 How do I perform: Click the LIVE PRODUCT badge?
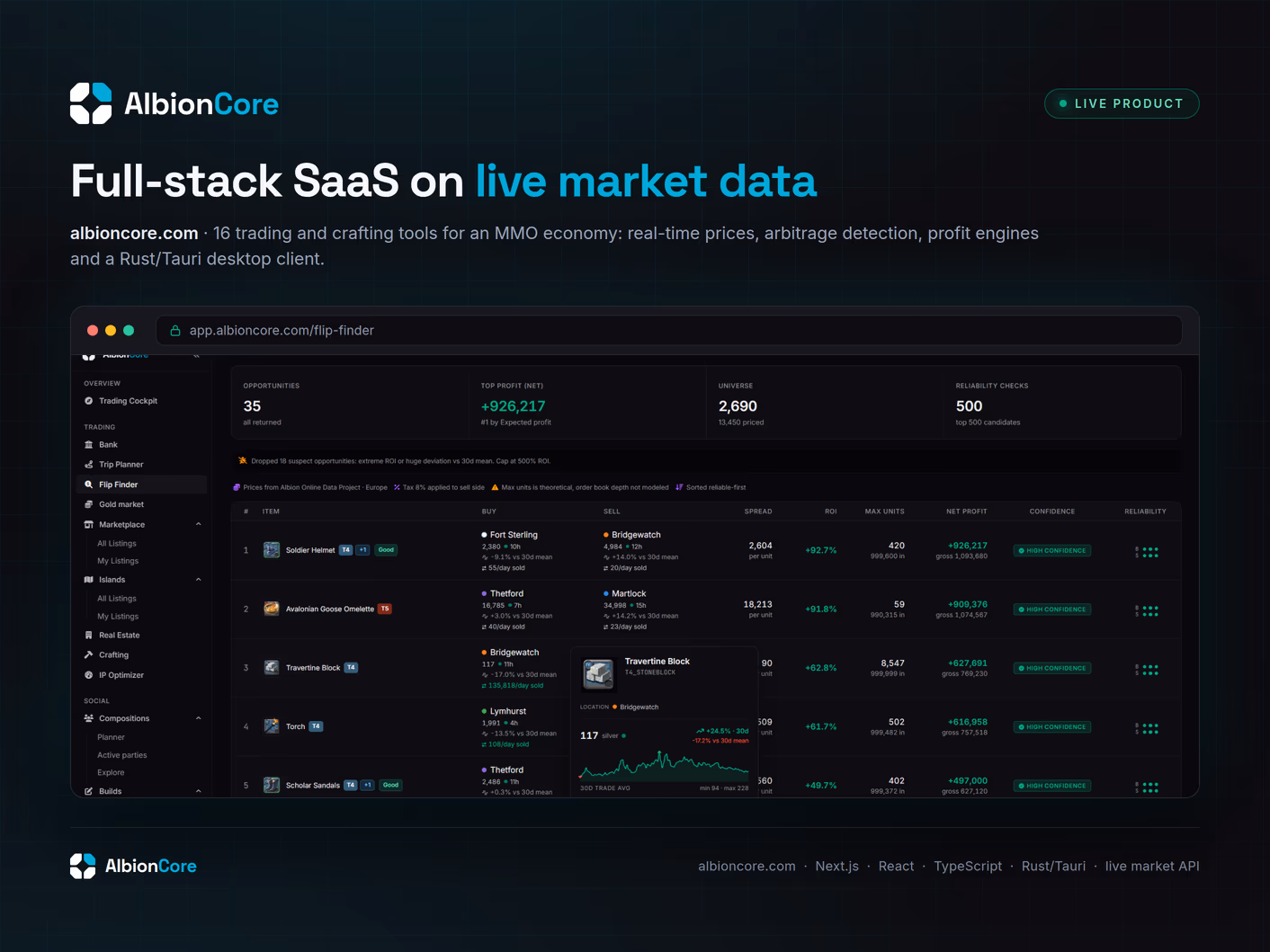point(1122,103)
